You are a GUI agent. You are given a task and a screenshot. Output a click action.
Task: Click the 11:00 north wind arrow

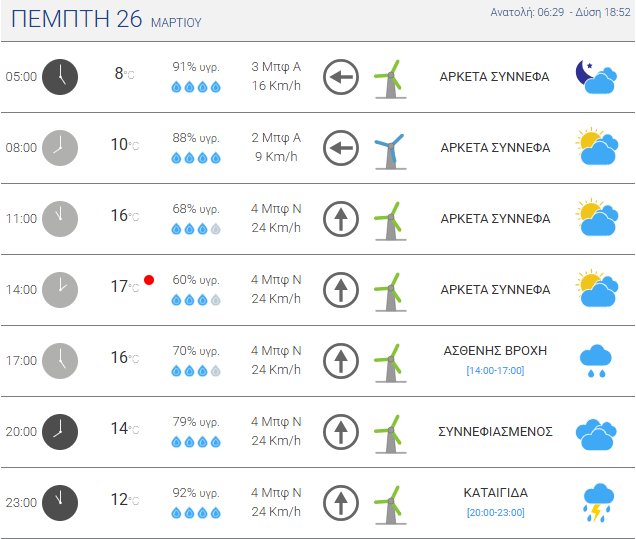coord(341,218)
